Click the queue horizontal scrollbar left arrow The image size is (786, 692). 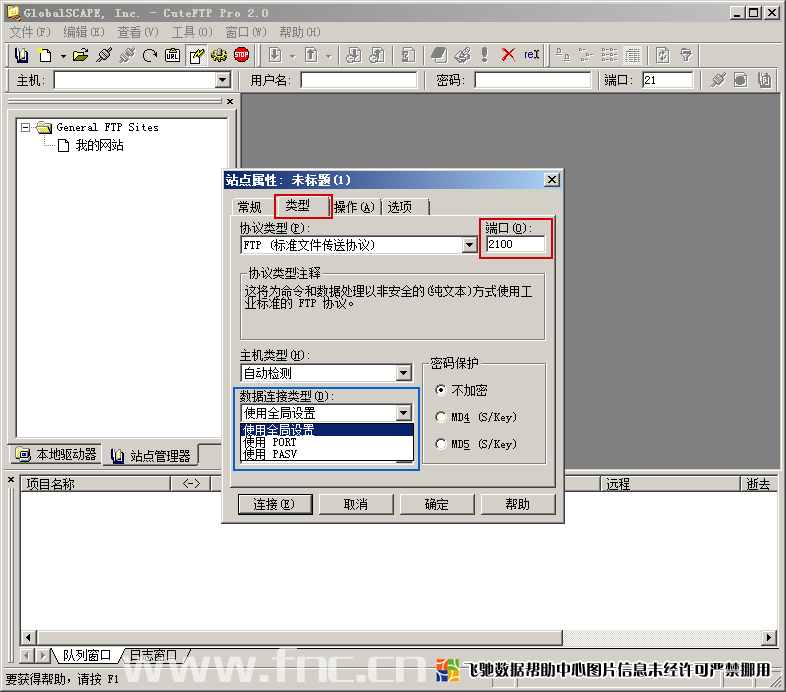[x=28, y=637]
